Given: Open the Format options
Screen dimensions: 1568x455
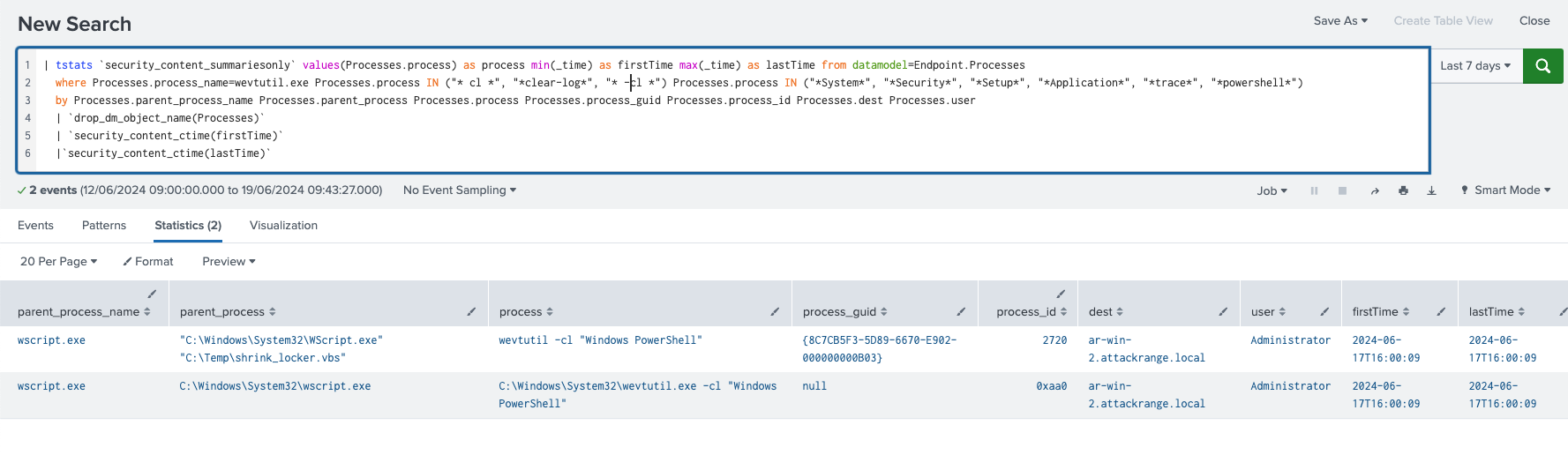Looking at the screenshot, I should 148,262.
